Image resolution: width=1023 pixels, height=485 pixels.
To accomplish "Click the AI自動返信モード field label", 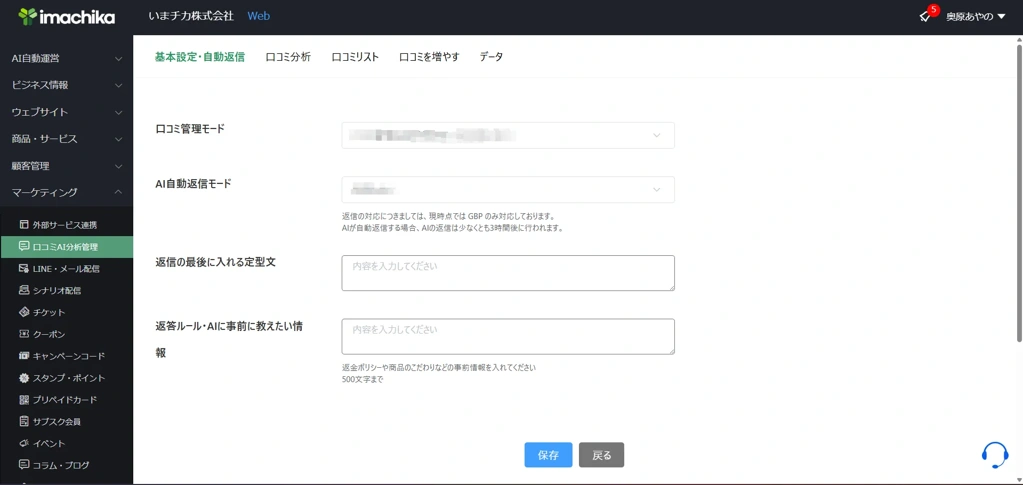I will tap(193, 184).
